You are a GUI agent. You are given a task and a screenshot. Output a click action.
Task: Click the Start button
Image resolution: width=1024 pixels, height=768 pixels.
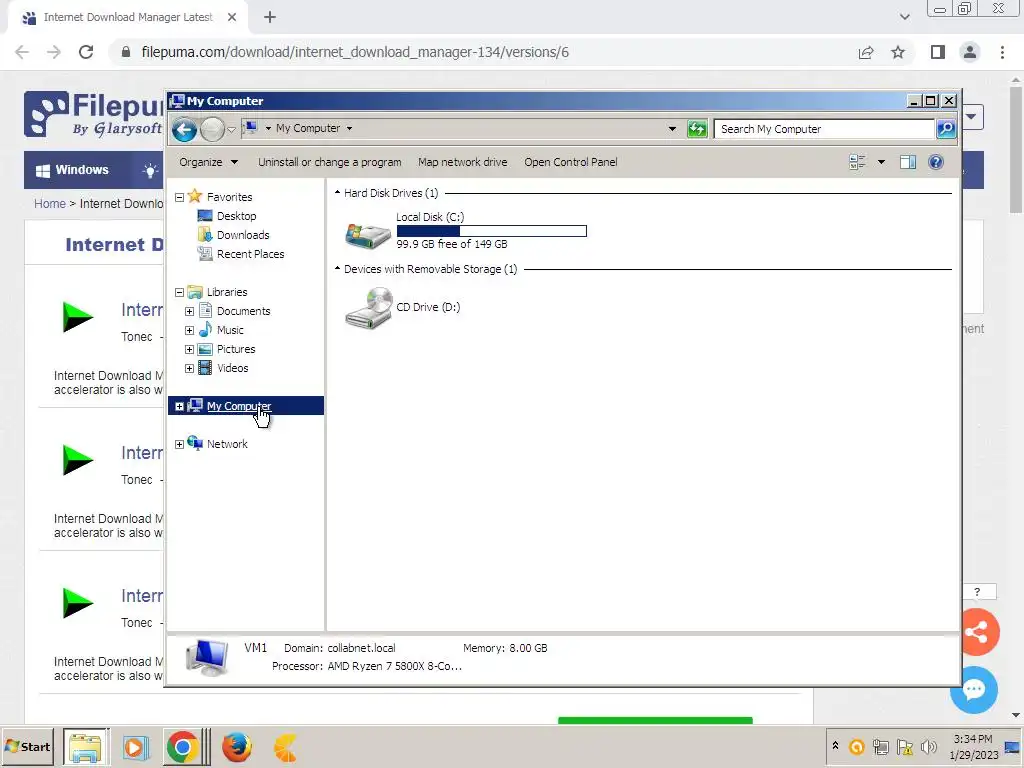27,747
